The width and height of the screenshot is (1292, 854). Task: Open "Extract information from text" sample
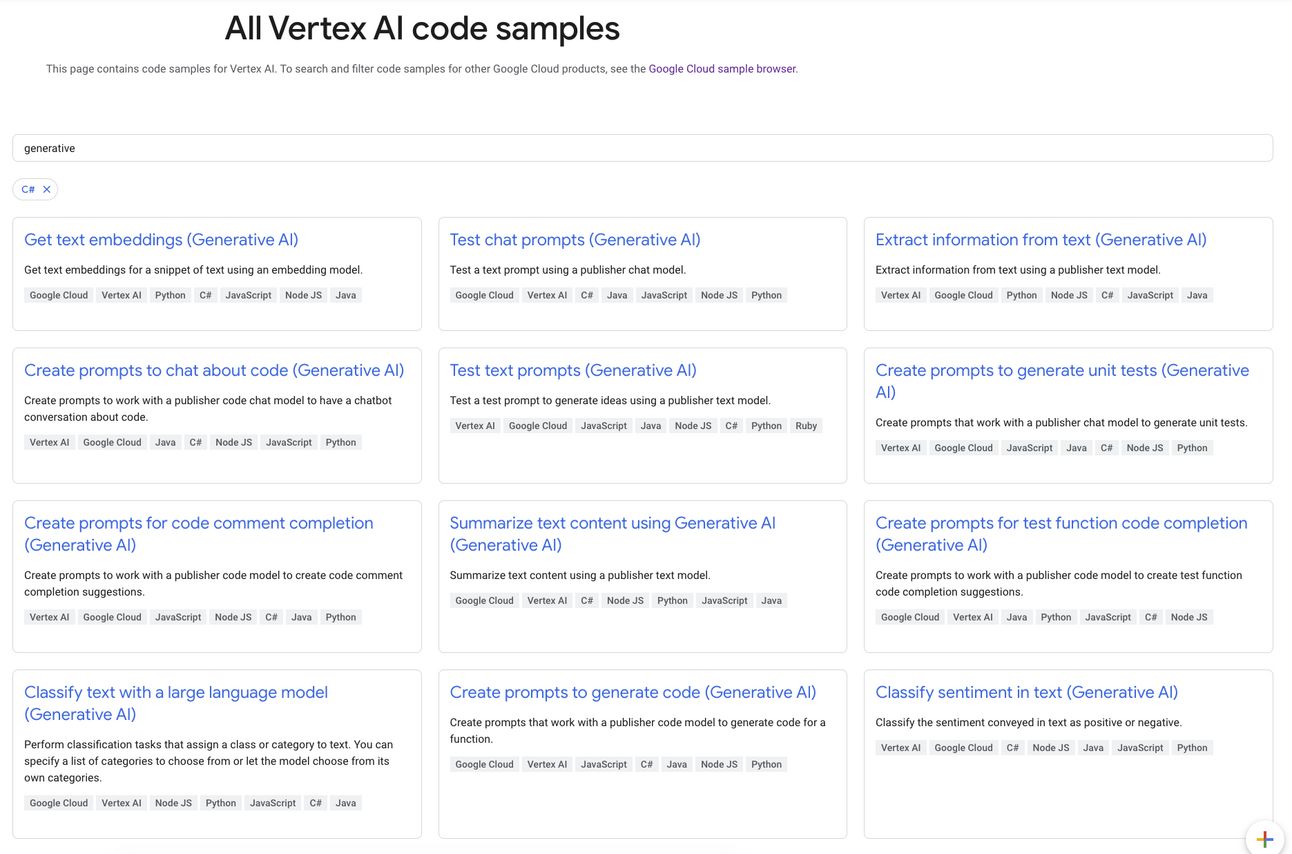1041,240
